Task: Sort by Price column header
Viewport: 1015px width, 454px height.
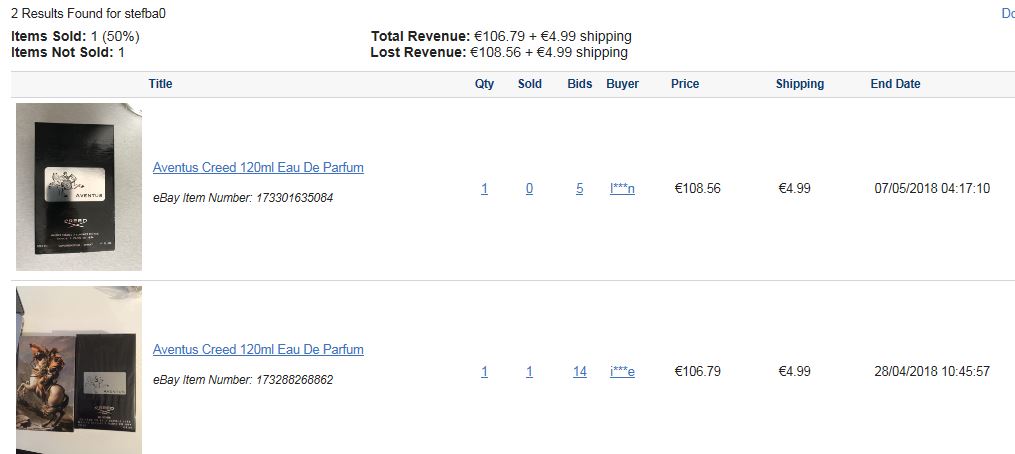Action: 685,84
